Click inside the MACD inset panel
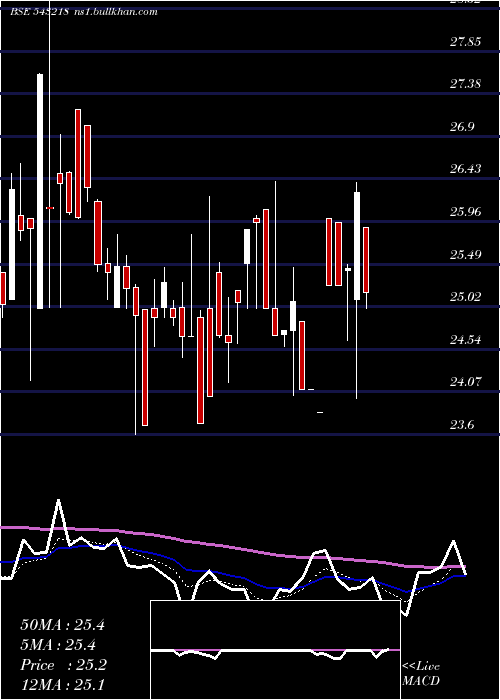 275,650
